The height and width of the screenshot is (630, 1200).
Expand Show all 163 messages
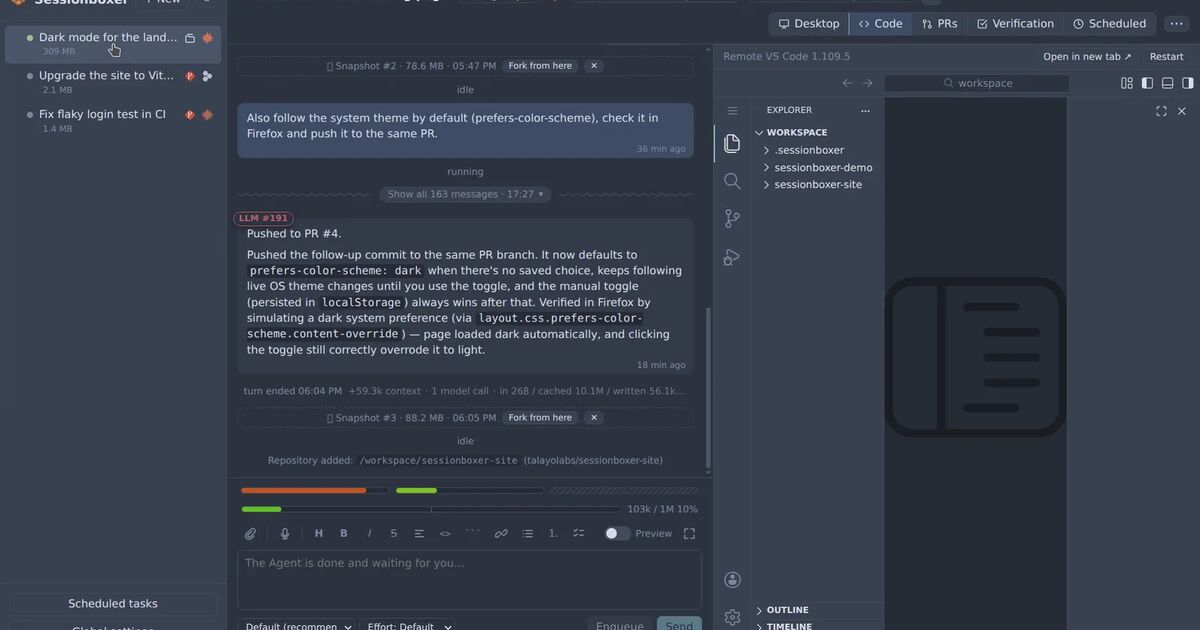[465, 194]
